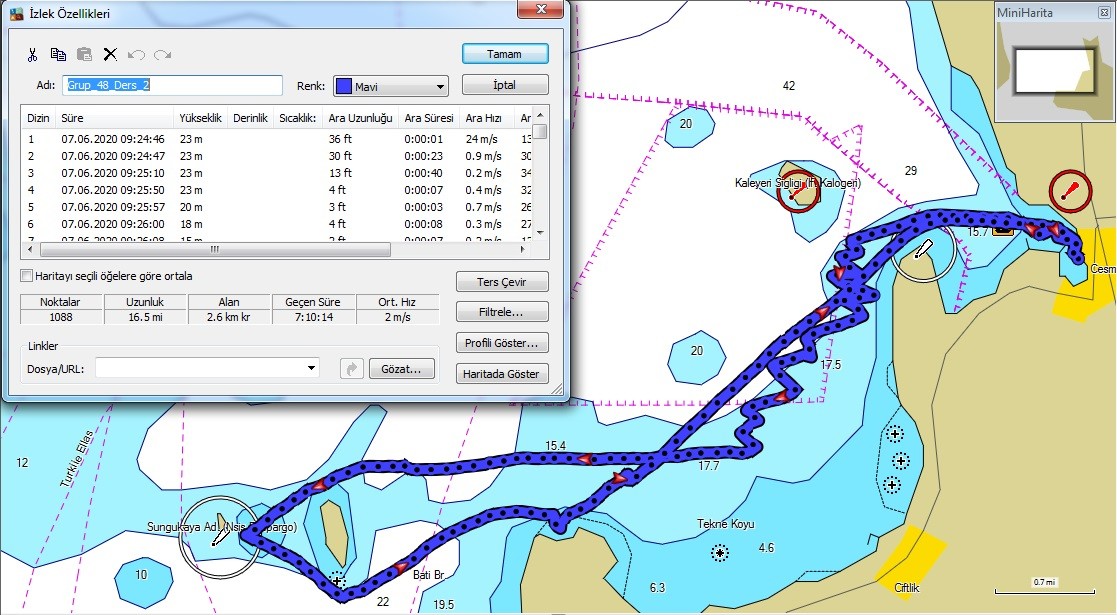The height and width of the screenshot is (615, 1117).
Task: Click the Haritada Göster button
Action: [x=502, y=373]
